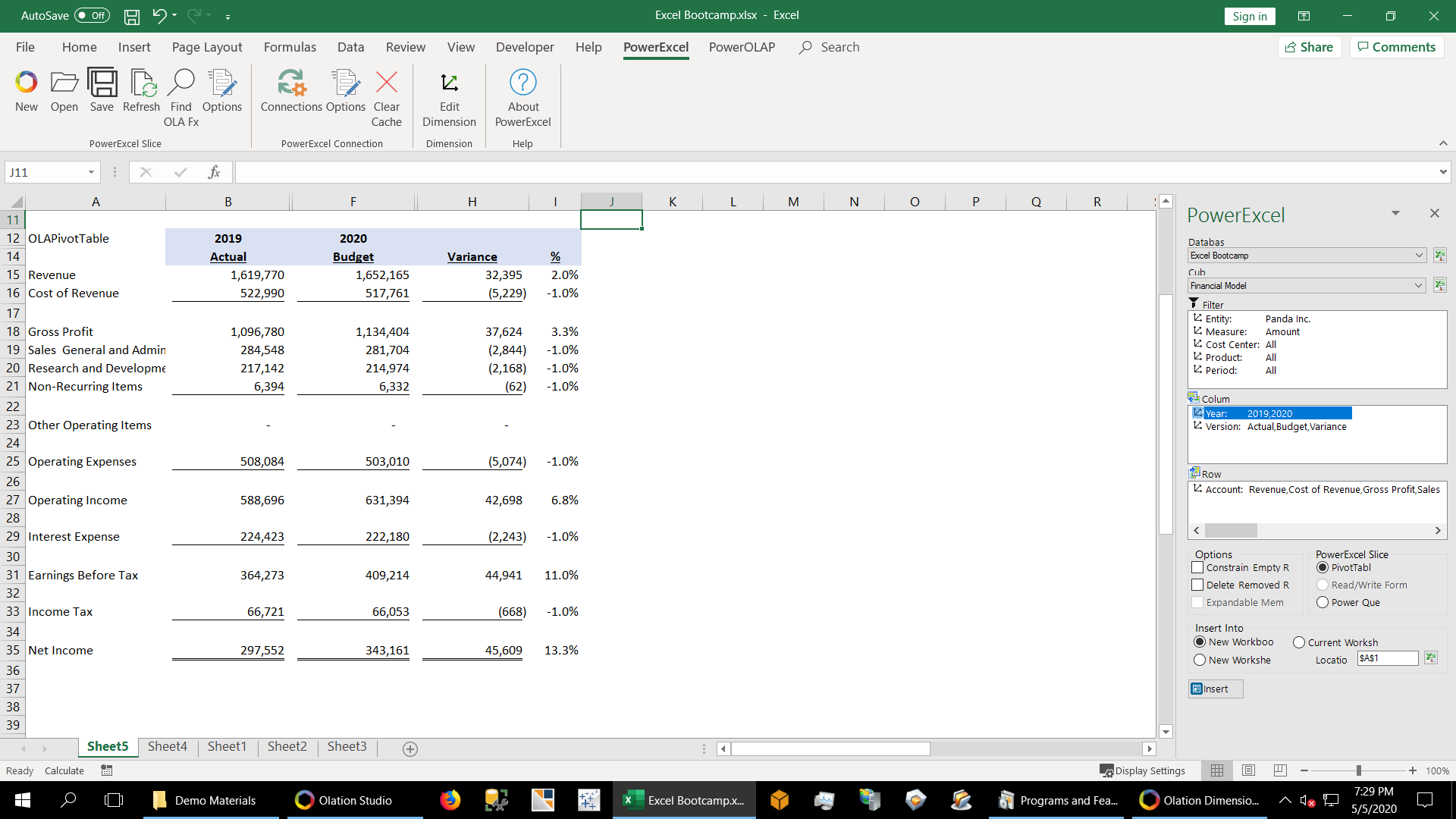Switch to Page Layout view in status bar
Screen dimensions: 1456x819
1248,770
